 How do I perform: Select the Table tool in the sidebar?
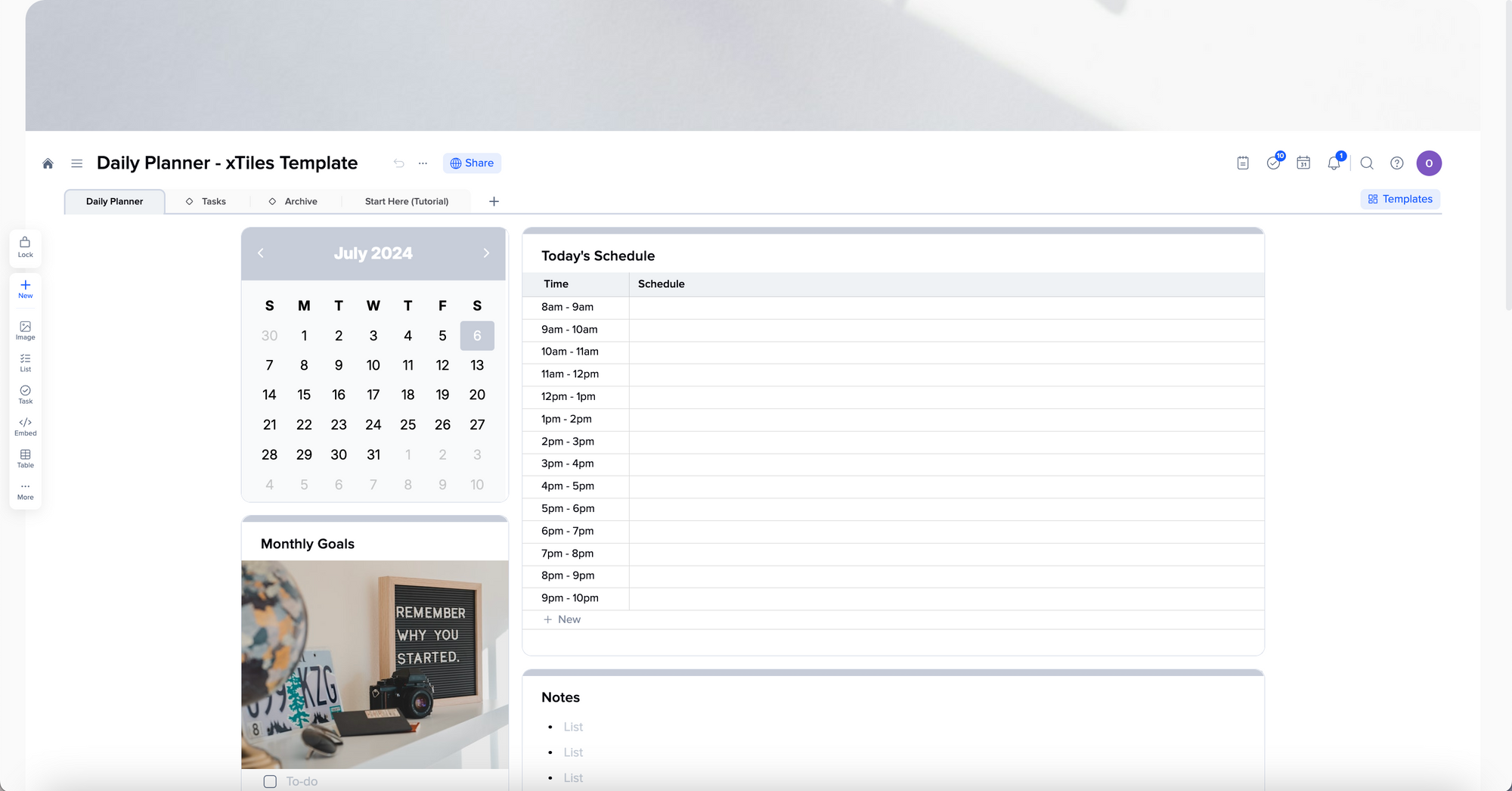(25, 459)
